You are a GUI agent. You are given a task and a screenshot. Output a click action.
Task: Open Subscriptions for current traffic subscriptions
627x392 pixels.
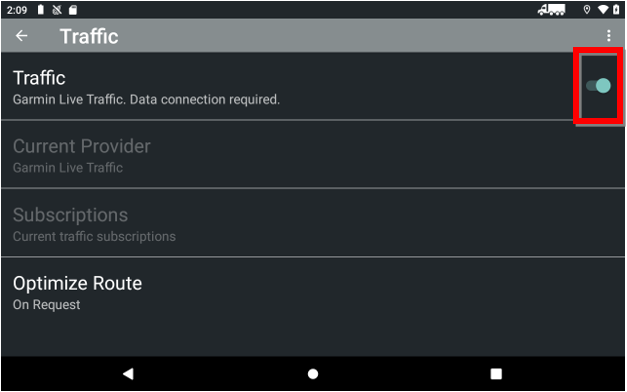click(x=314, y=223)
